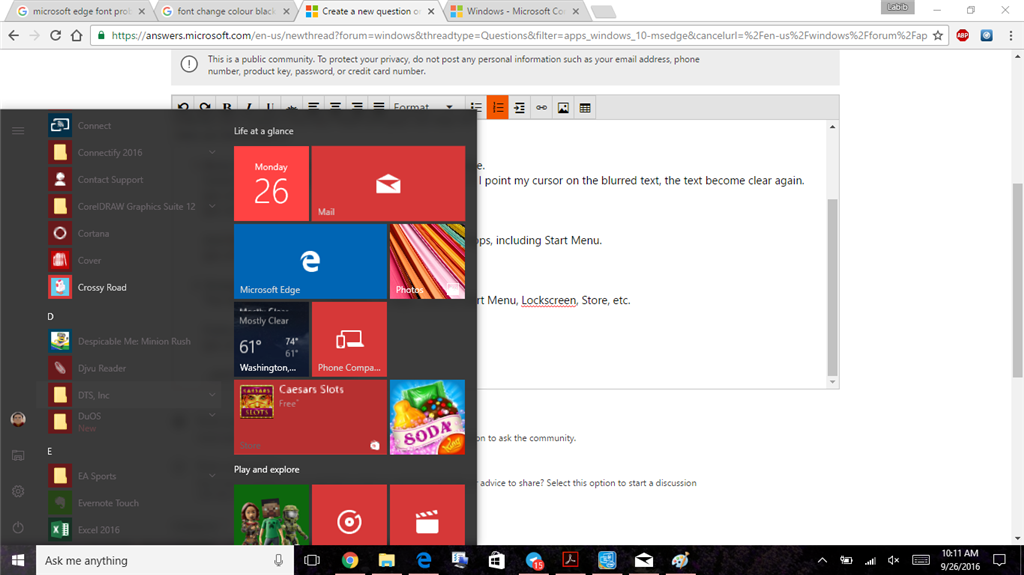Image resolution: width=1024 pixels, height=575 pixels.
Task: Open Adobe Reader from the taskbar
Action: [x=570, y=561]
